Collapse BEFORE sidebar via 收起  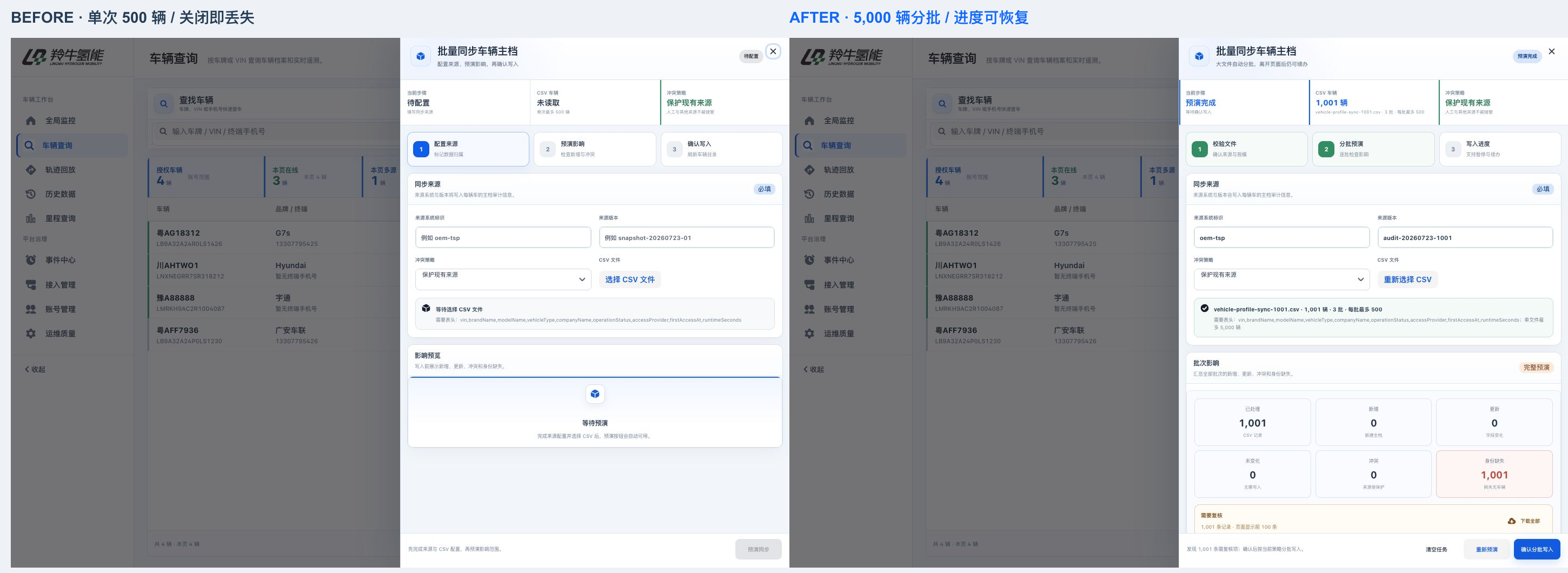tap(35, 369)
